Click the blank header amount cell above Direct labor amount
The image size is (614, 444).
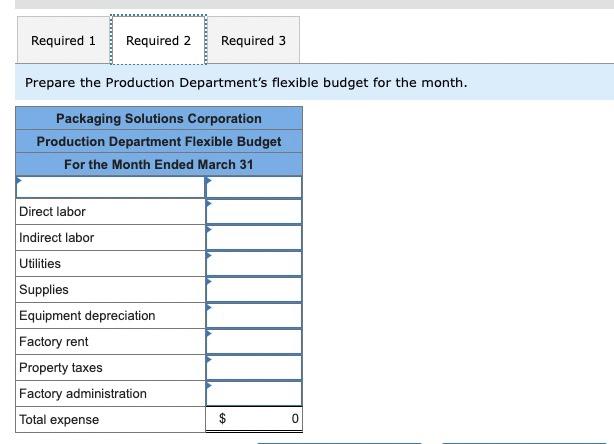click(254, 187)
